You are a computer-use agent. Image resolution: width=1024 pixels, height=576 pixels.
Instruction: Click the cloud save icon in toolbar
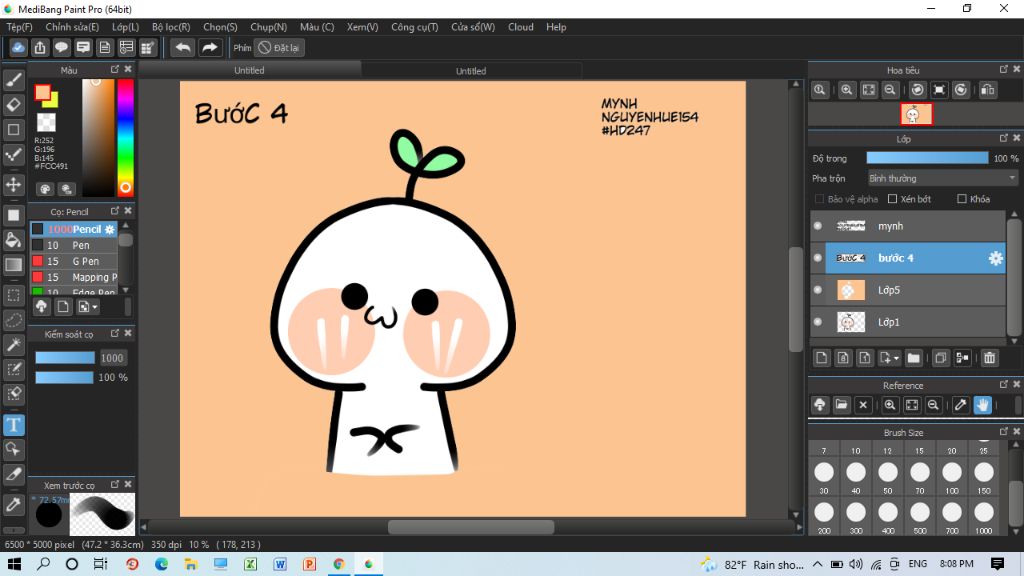click(x=18, y=48)
